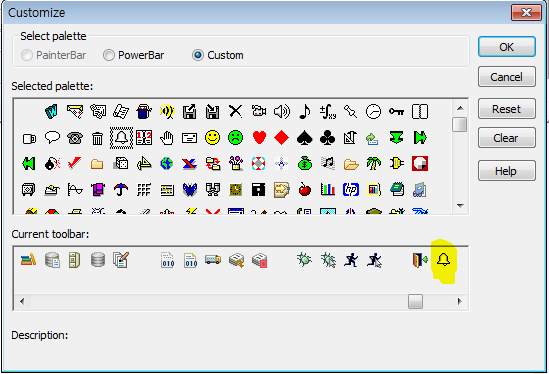Click the library books icon in Current toolbar

click(28, 259)
